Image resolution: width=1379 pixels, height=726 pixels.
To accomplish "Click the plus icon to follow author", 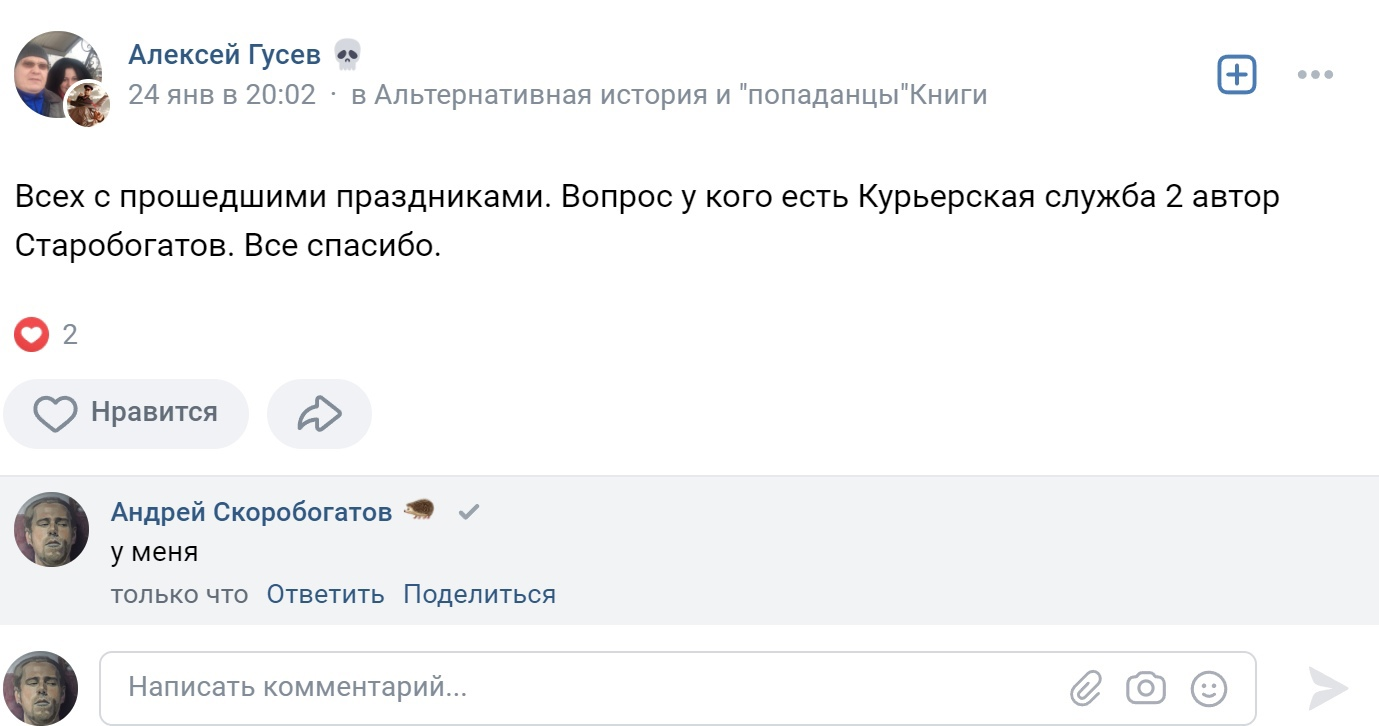I will click(x=1236, y=75).
